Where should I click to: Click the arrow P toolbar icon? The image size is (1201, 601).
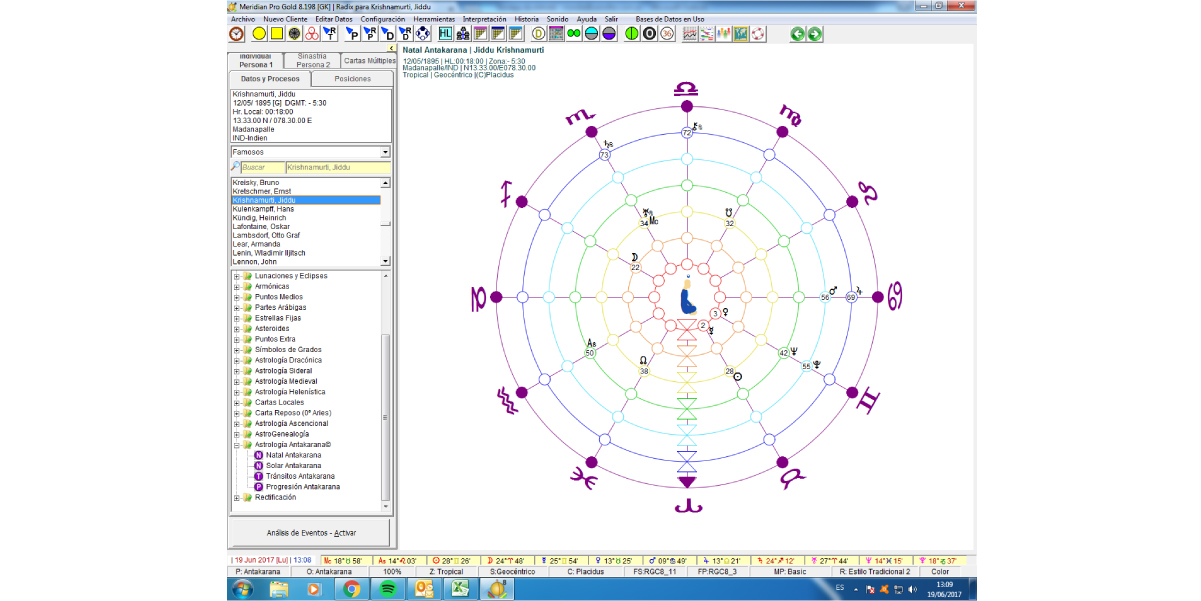(352, 34)
